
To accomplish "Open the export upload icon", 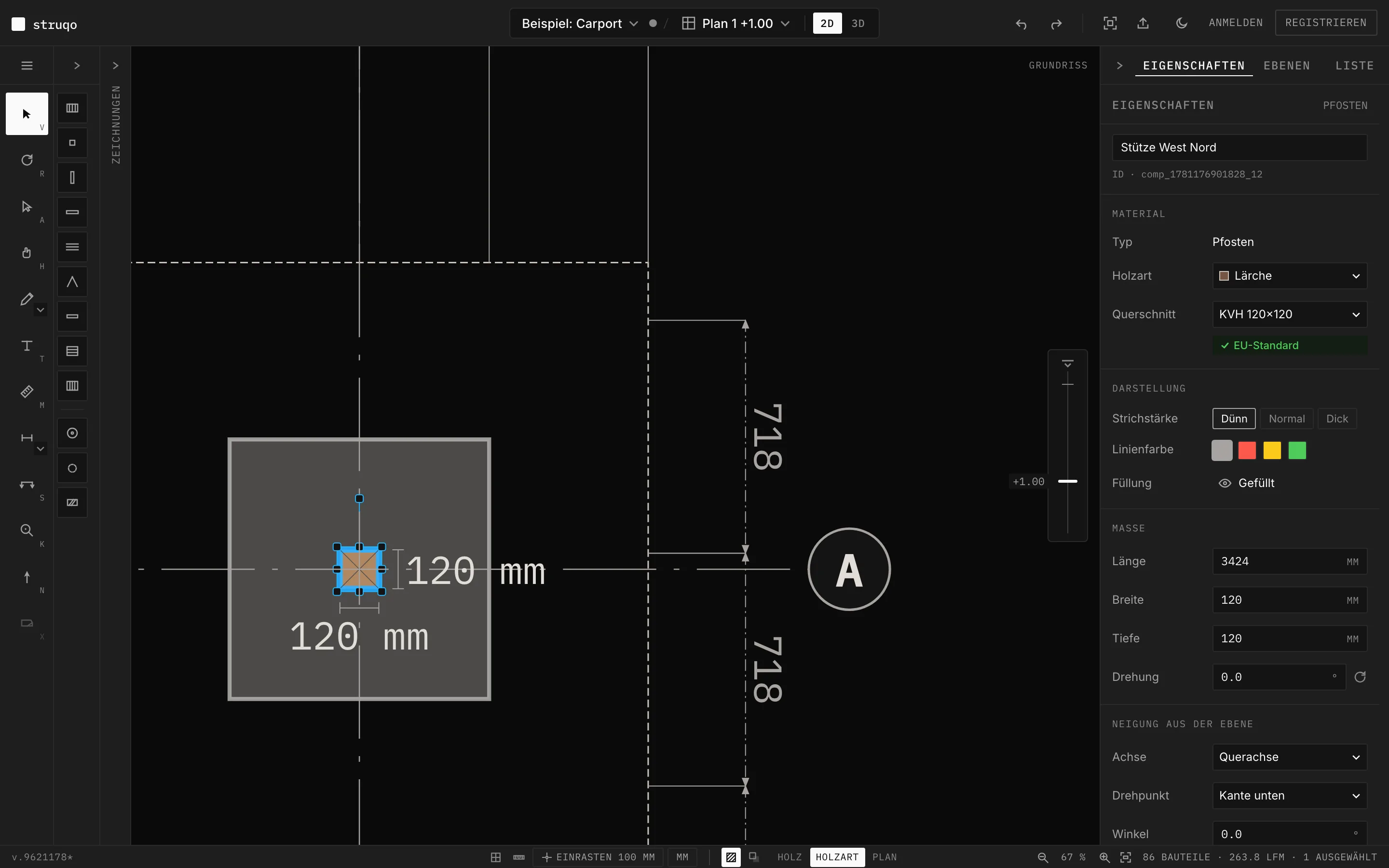I will click(1143, 23).
